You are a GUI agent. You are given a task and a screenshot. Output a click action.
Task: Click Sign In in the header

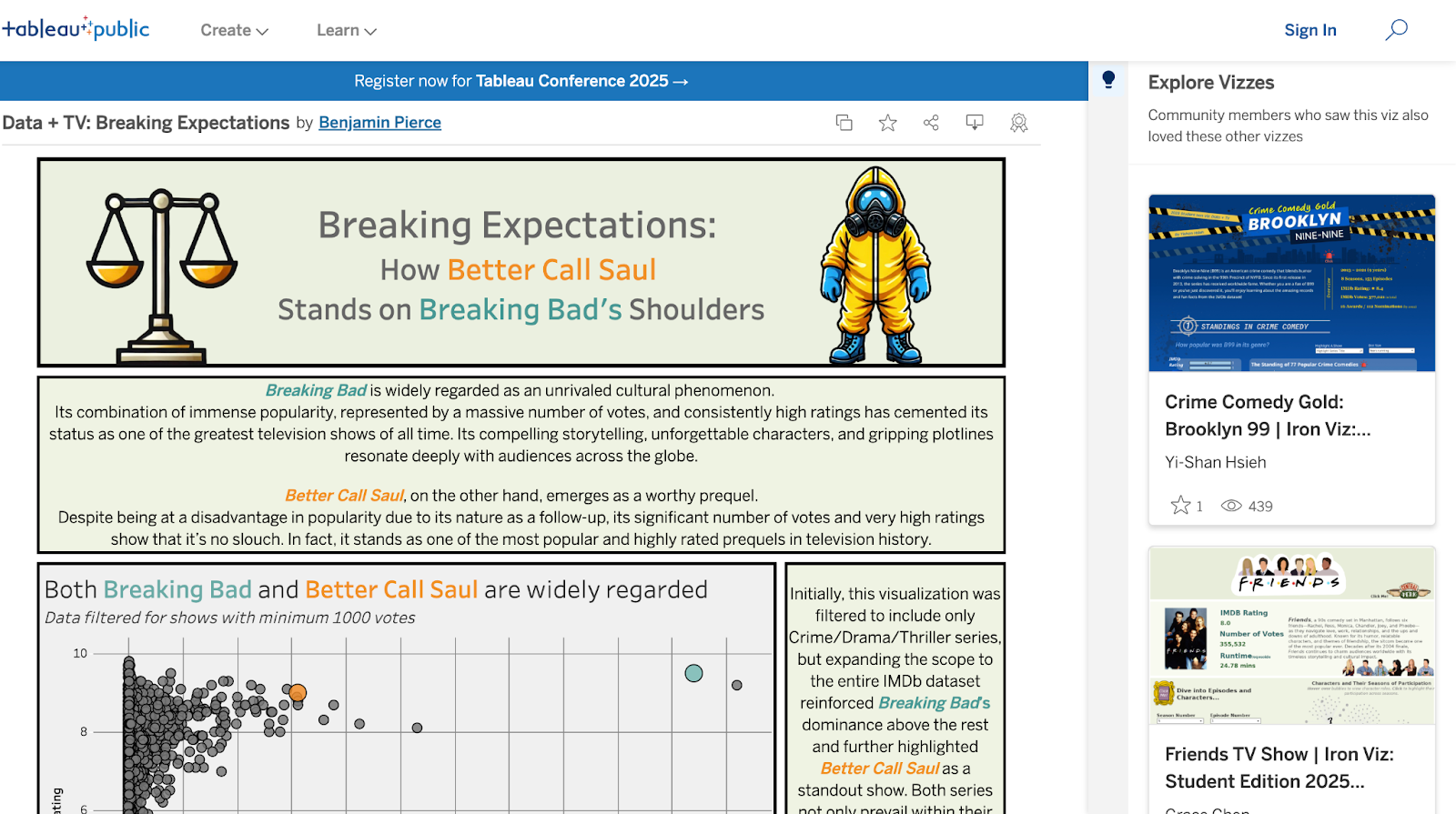[x=1309, y=30]
